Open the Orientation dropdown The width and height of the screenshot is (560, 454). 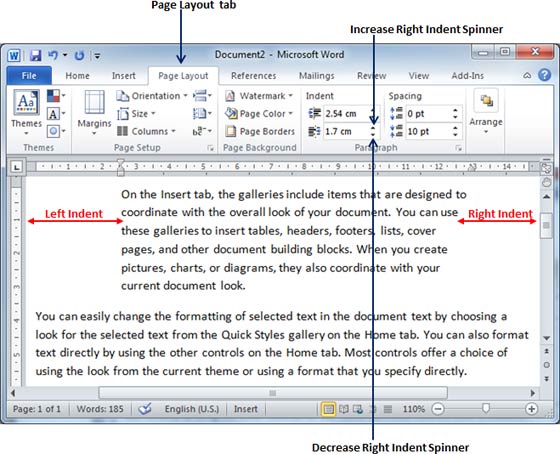pyautogui.click(x=152, y=96)
